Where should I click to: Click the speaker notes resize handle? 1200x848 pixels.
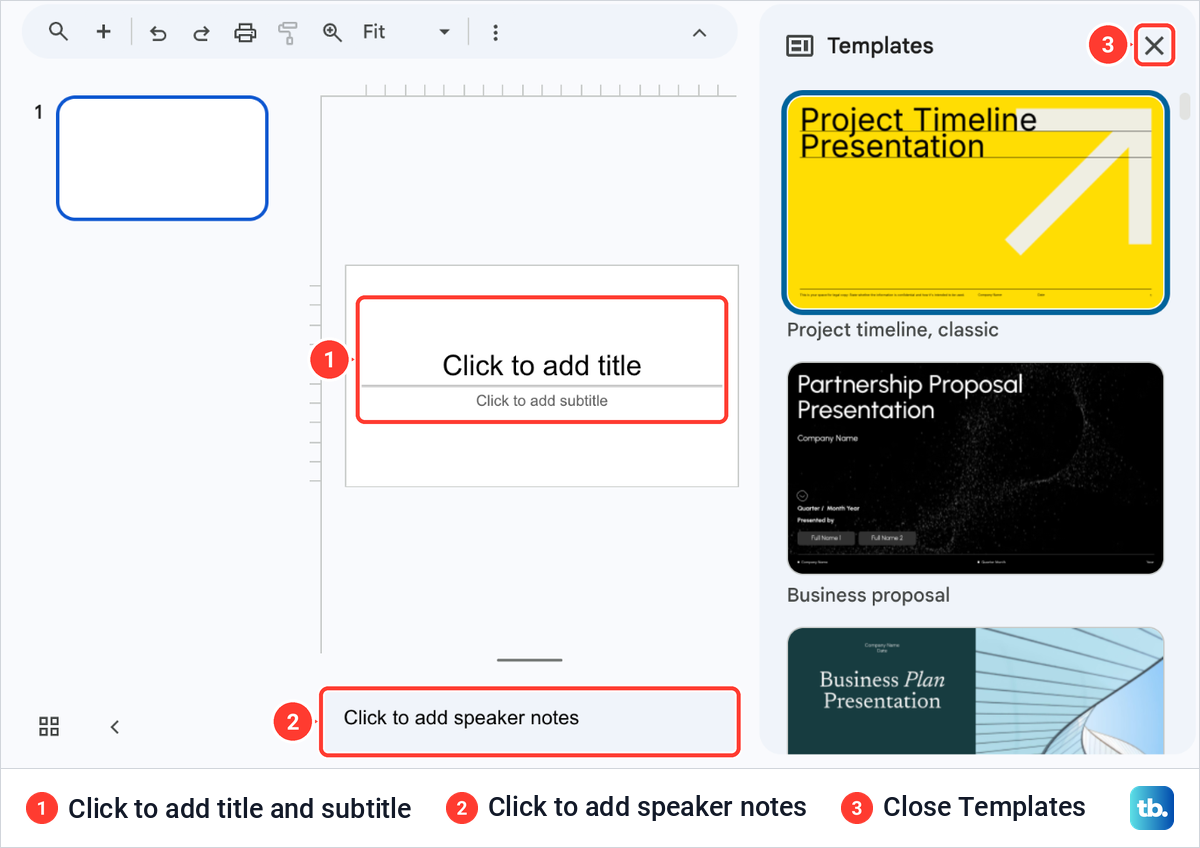(x=530, y=660)
